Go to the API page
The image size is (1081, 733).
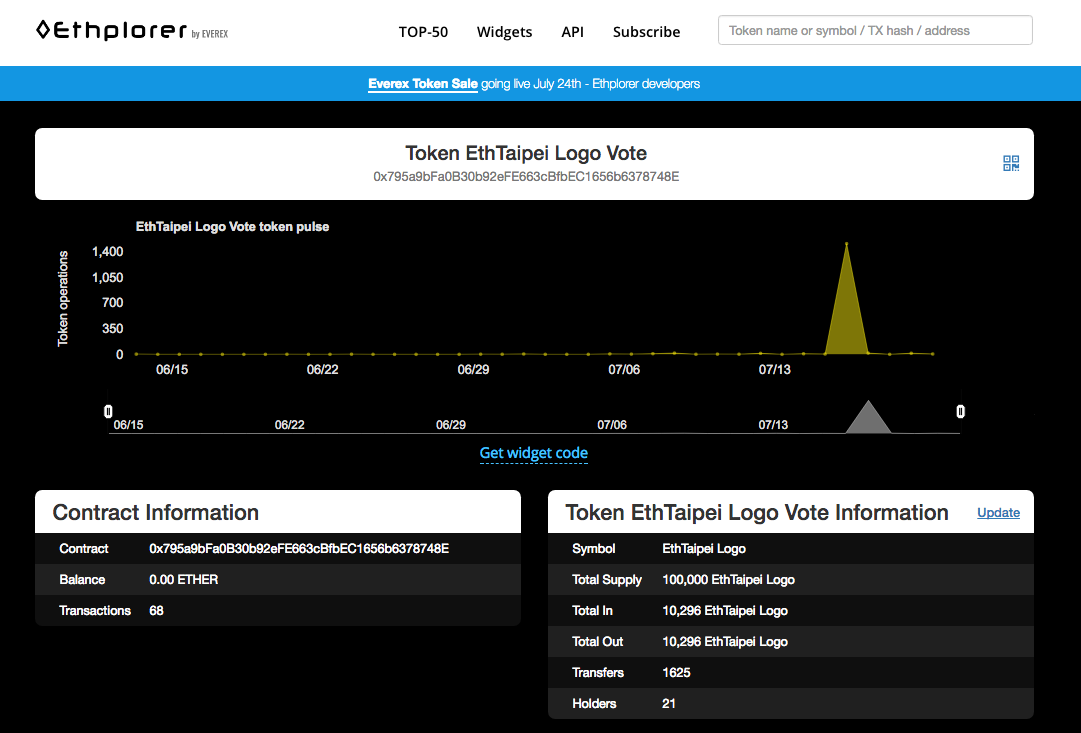click(x=572, y=32)
